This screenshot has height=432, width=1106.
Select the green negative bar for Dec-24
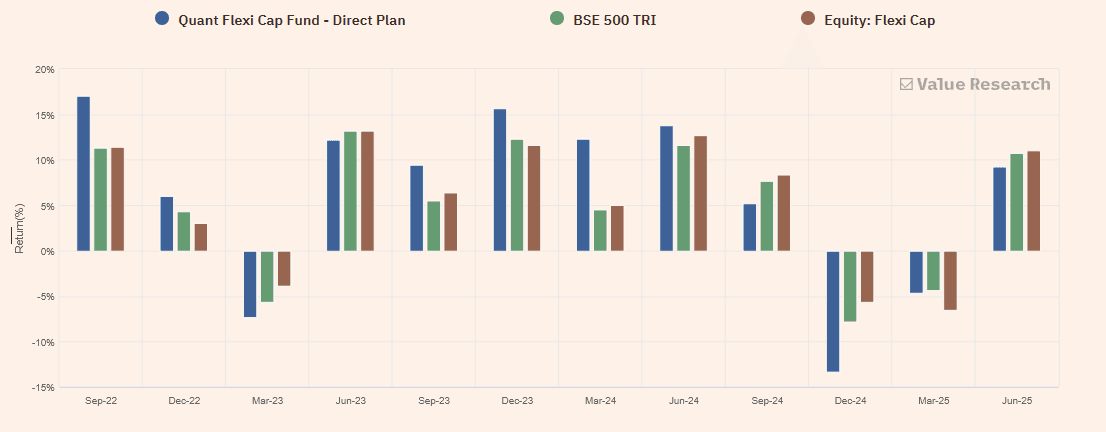click(x=849, y=287)
